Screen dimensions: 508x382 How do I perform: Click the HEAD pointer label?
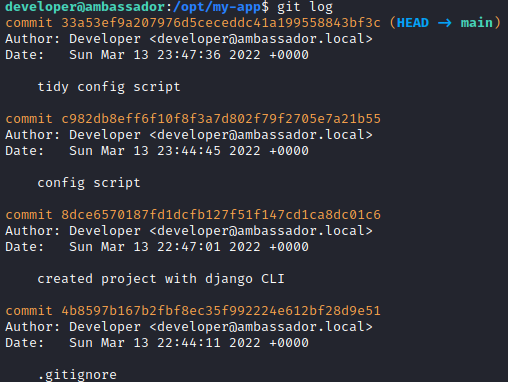(413, 23)
